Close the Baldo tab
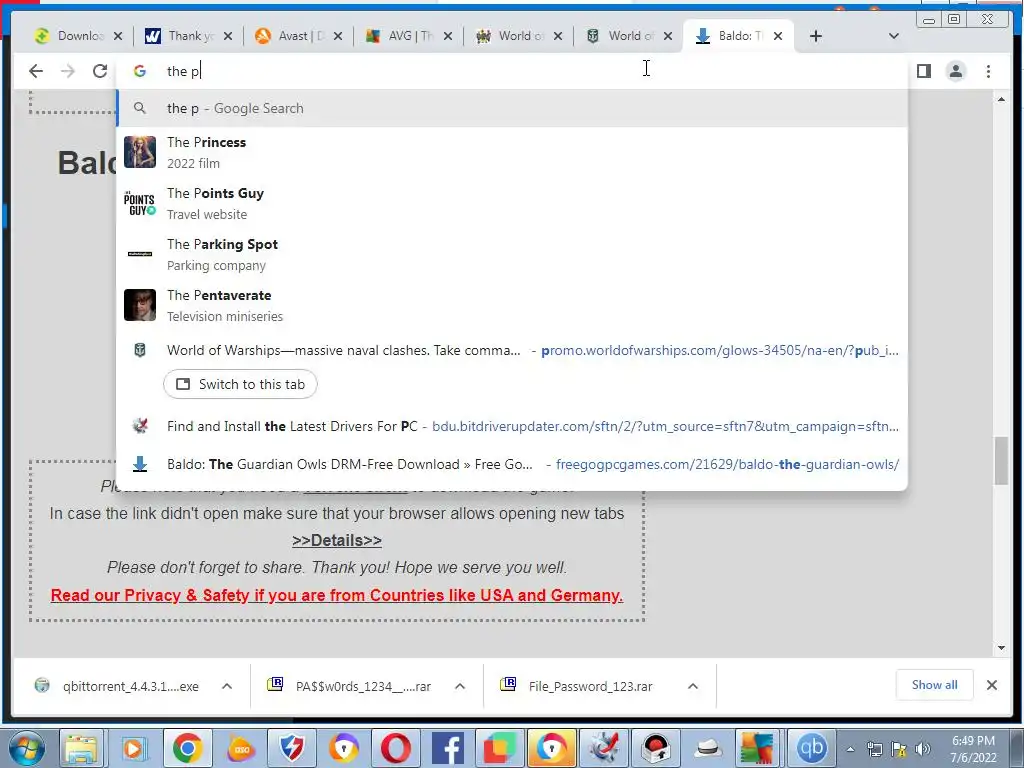Screen dimensions: 1024x768 pyautogui.click(x=778, y=36)
